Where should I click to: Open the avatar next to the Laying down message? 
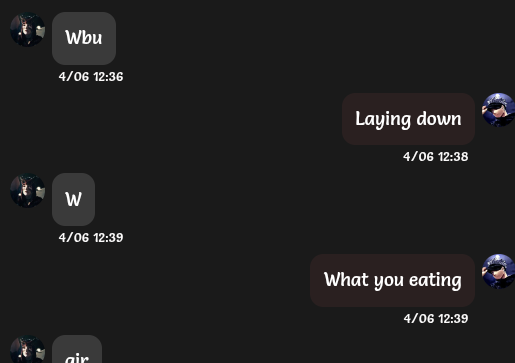click(498, 110)
